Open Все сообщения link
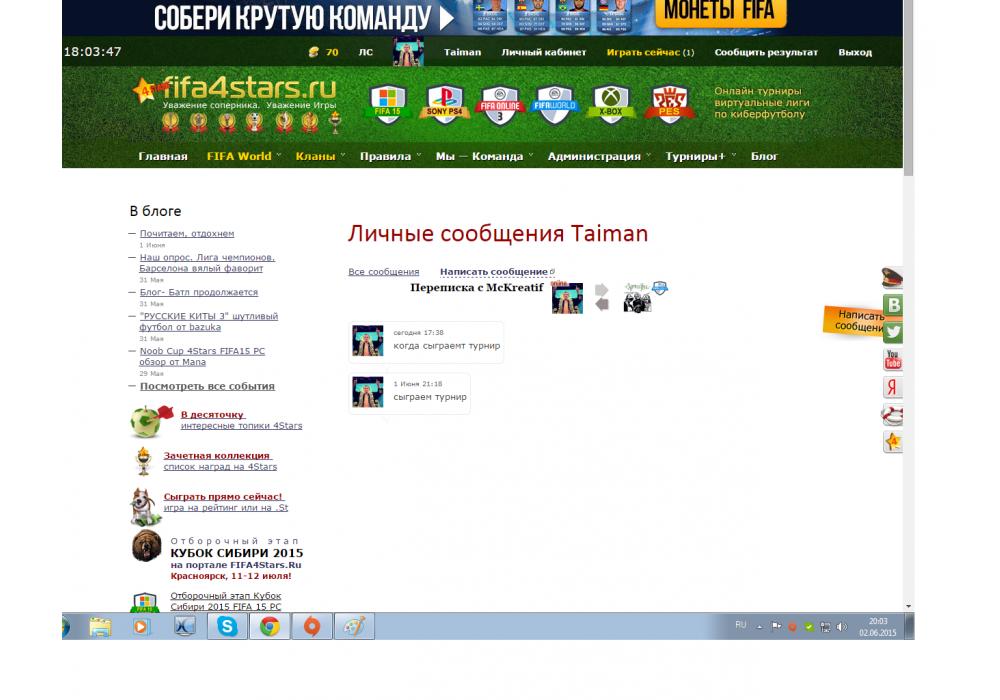The image size is (1000, 700). tap(383, 272)
